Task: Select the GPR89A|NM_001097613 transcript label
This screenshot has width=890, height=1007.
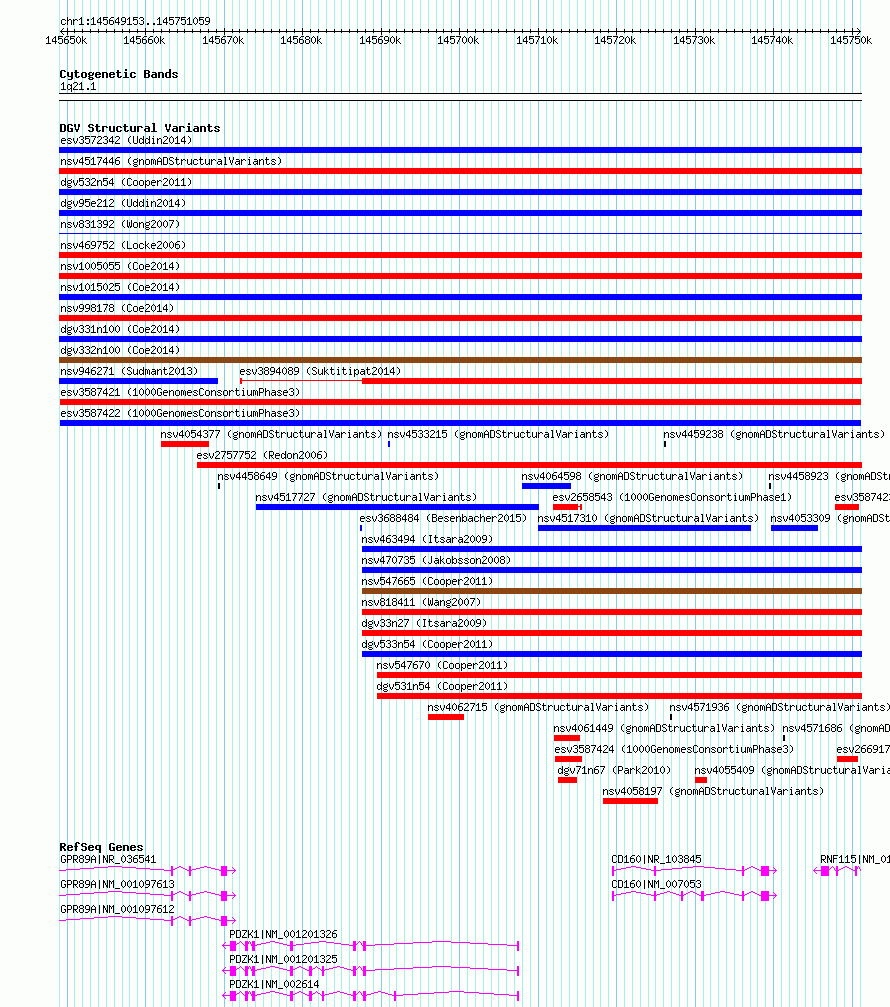Action: point(117,884)
